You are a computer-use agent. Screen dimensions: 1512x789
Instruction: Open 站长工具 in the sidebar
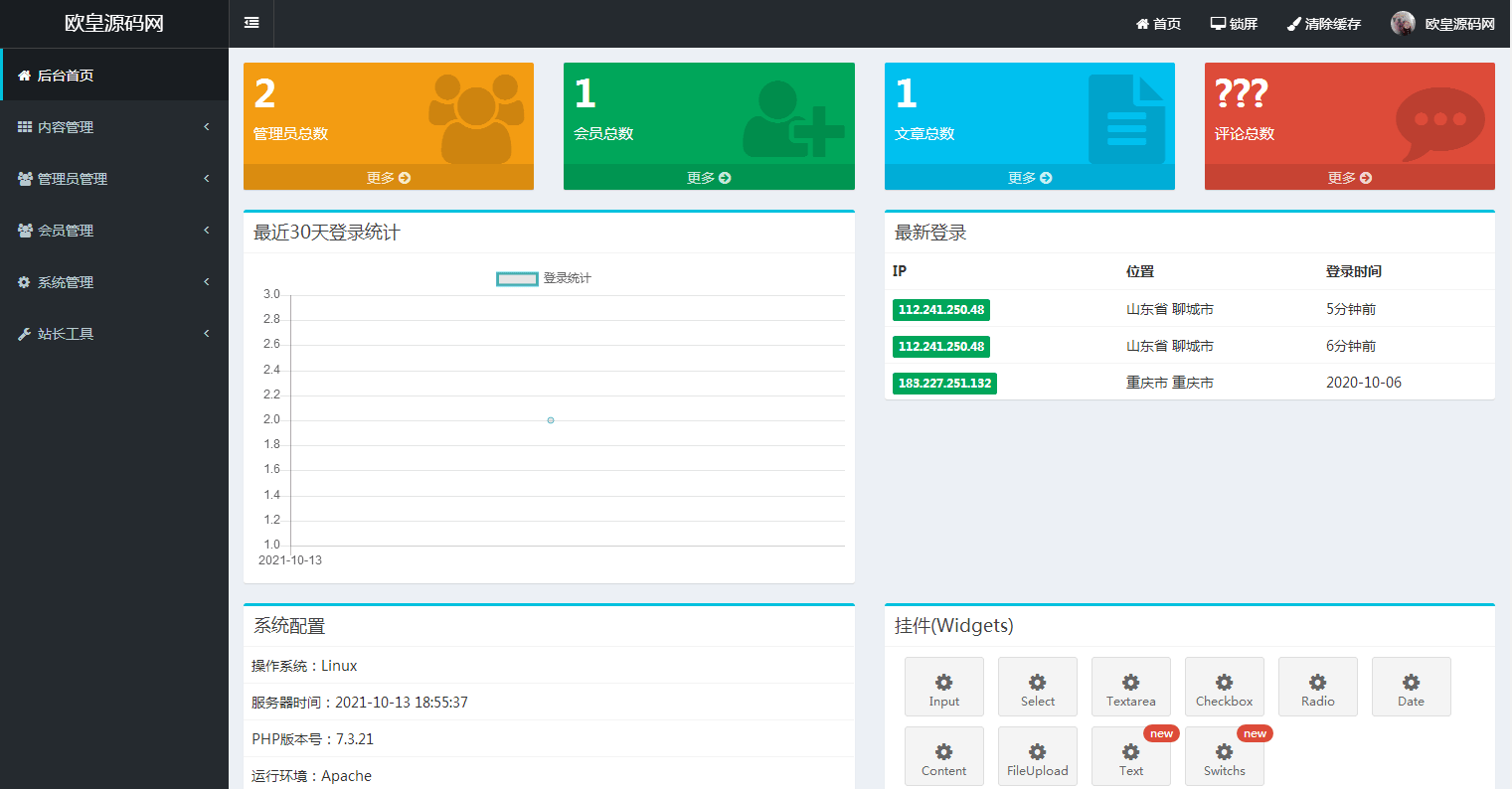114,334
